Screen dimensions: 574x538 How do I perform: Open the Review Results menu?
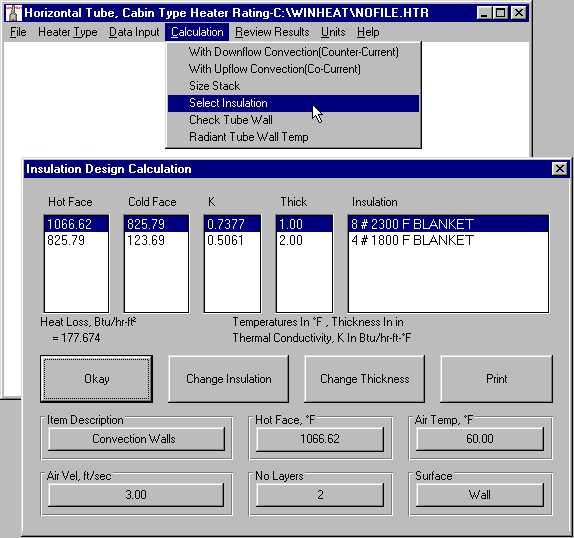272,32
